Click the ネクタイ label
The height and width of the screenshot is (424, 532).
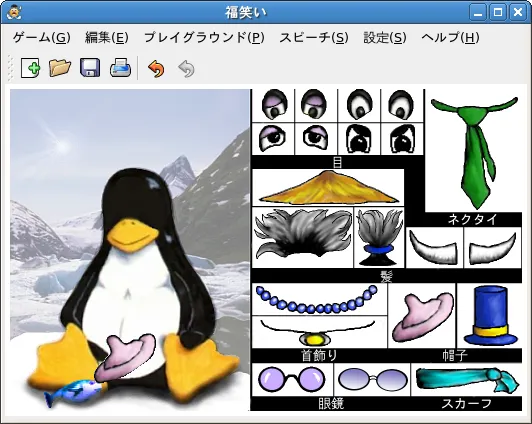[473, 219]
